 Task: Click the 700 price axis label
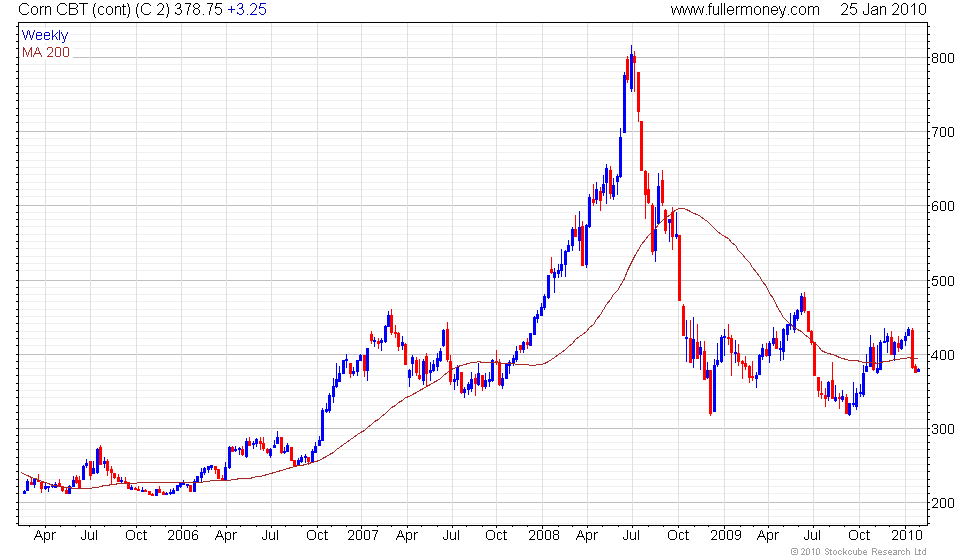[x=942, y=132]
